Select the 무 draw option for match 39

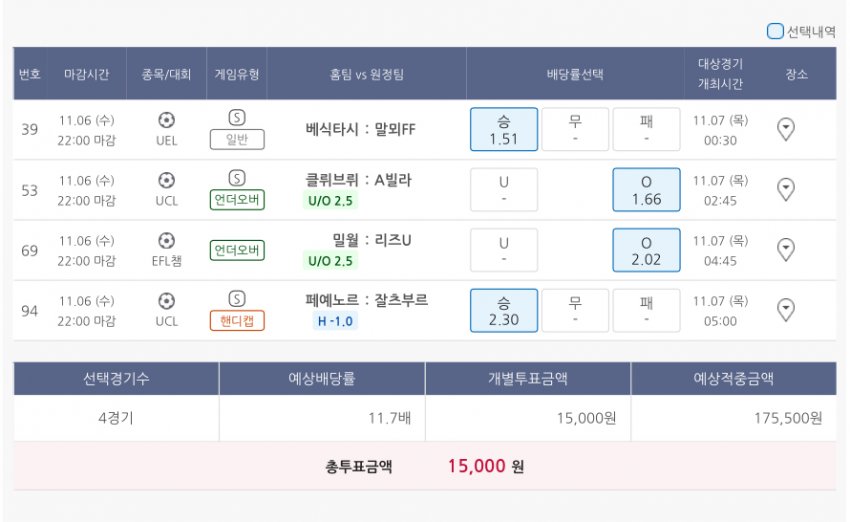tap(575, 129)
